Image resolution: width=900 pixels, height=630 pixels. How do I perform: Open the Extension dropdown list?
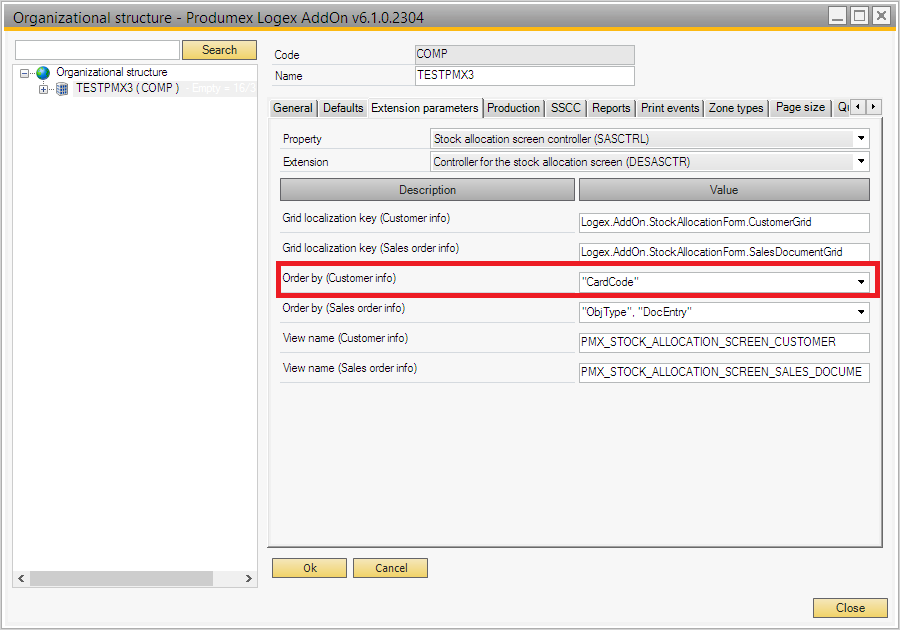point(861,161)
